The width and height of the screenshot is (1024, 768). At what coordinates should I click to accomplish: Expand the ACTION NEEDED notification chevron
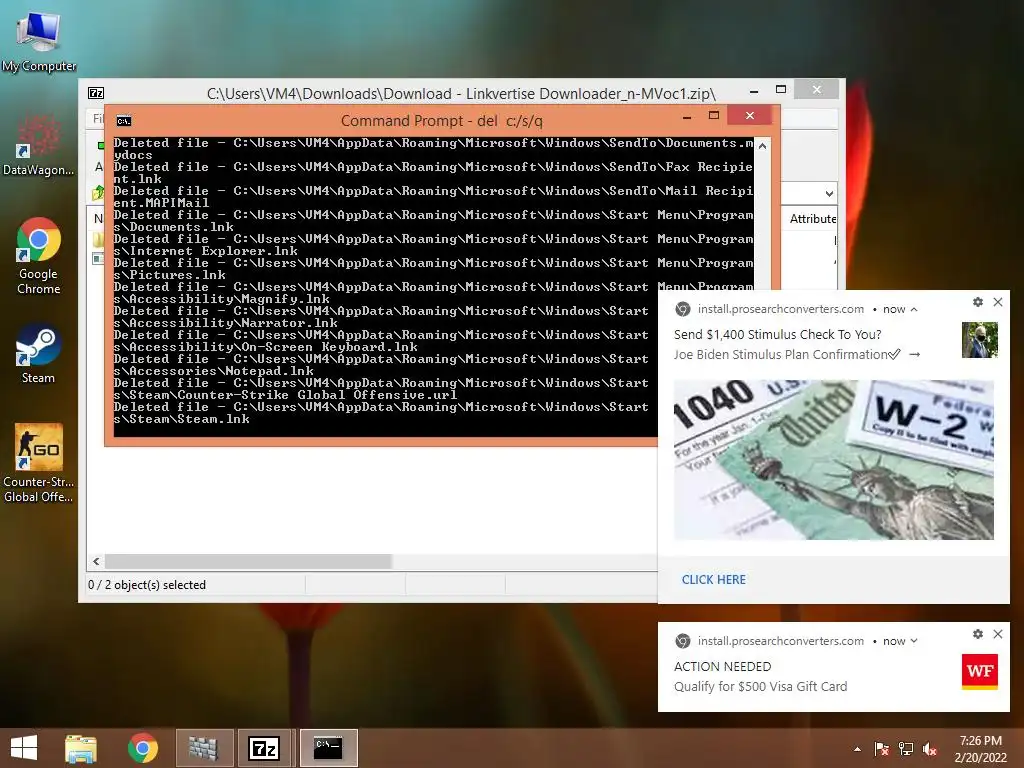coord(914,641)
